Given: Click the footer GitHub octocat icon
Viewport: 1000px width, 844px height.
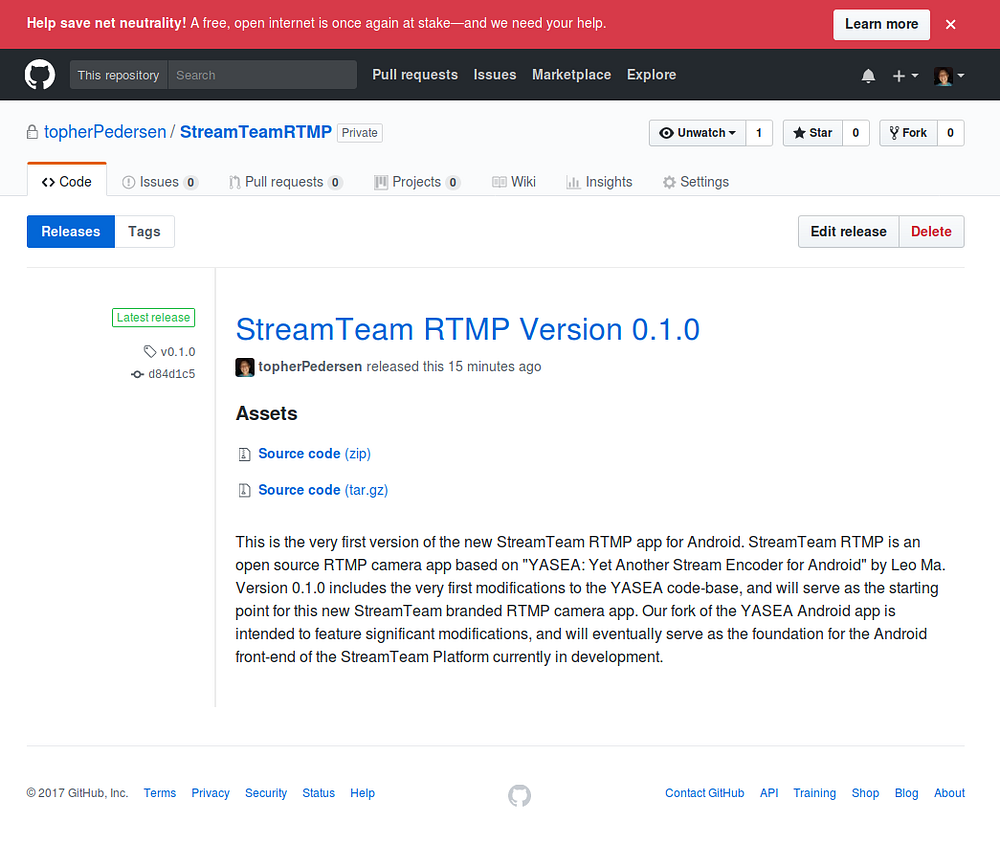Looking at the screenshot, I should [519, 796].
